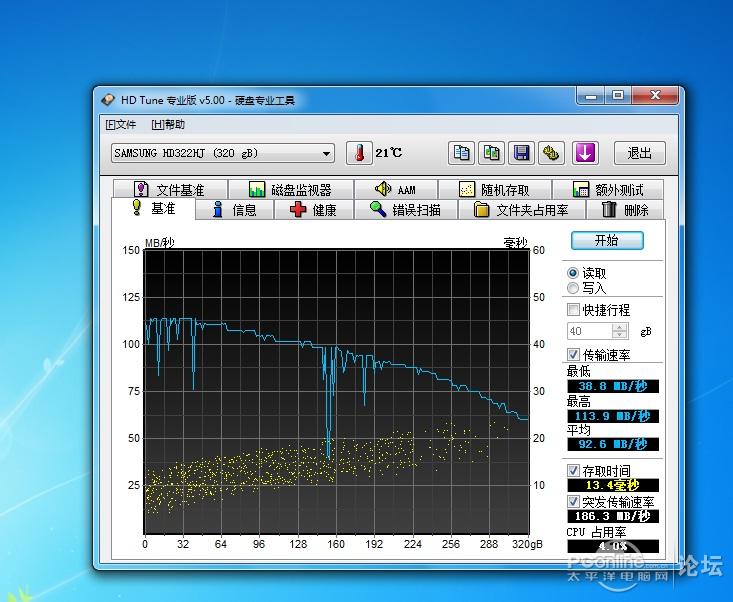Open the 帮助 menu

pyautogui.click(x=168, y=125)
